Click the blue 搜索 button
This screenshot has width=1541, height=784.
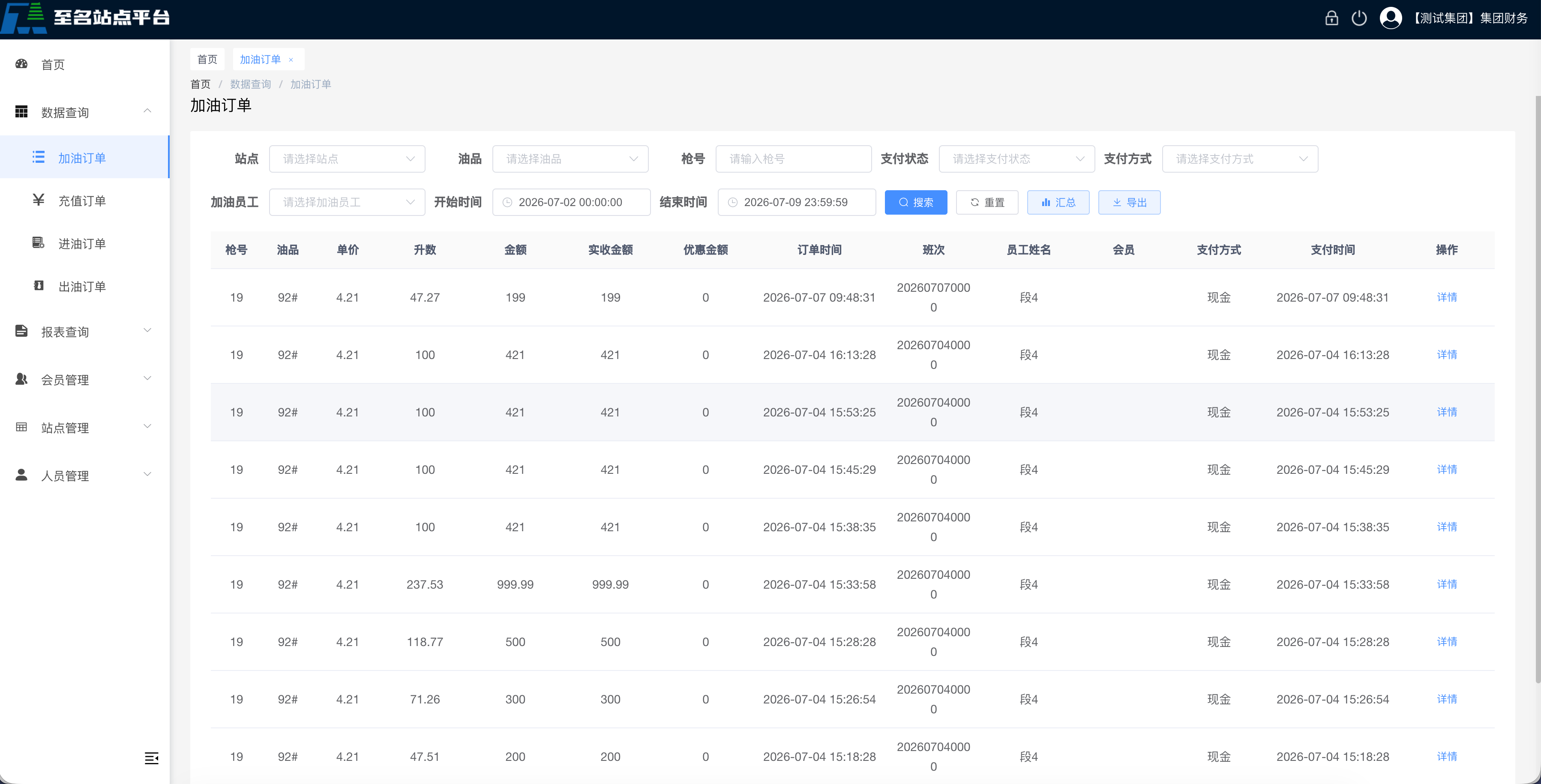click(916, 202)
